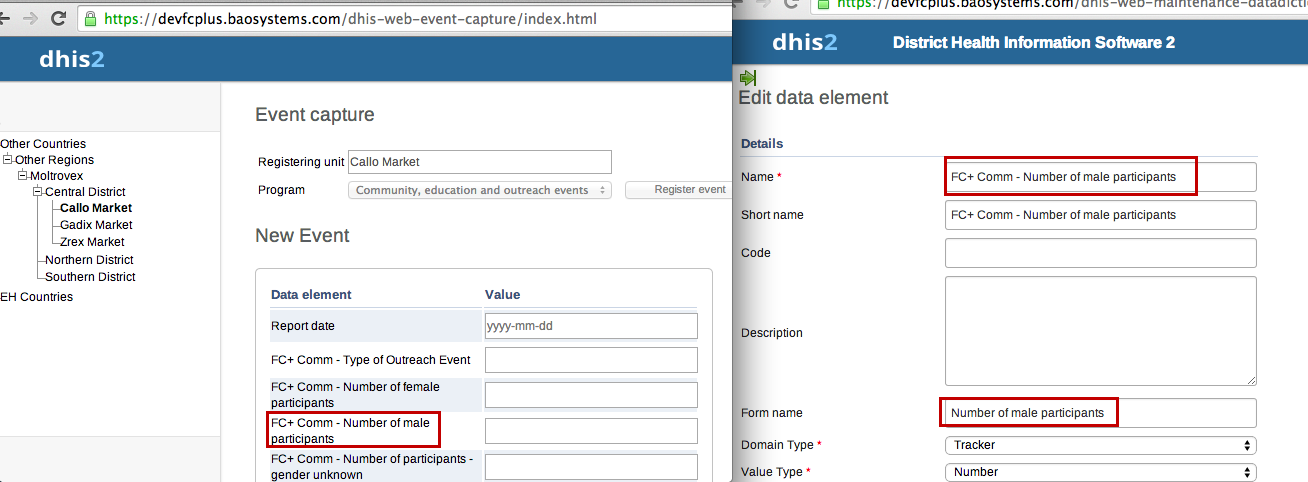Click the dhis2 logo in the right window

coord(805,42)
